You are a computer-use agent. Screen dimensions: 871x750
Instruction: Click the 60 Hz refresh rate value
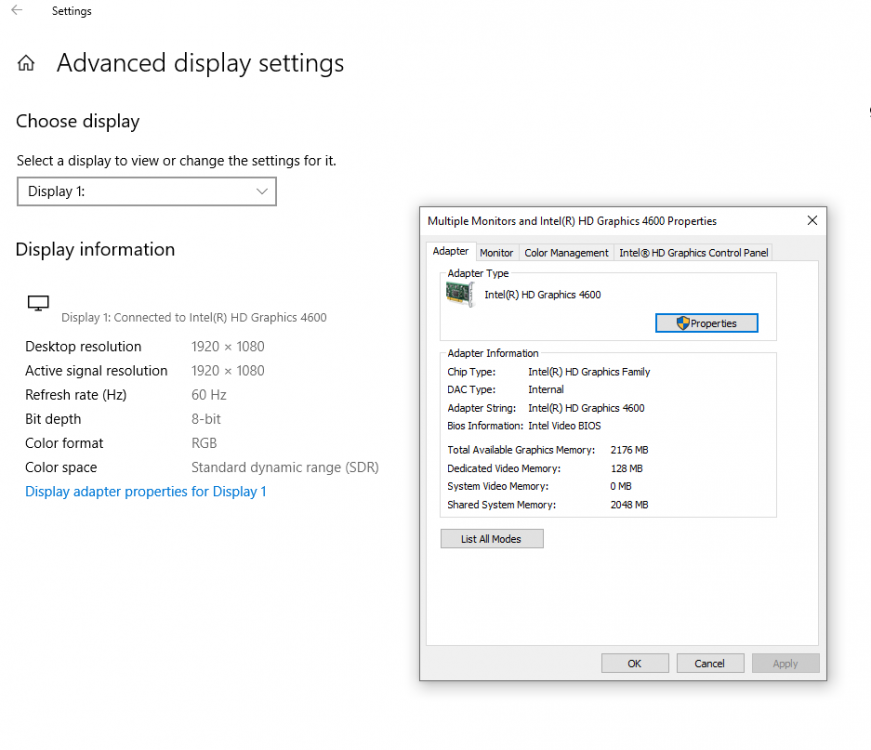point(209,395)
